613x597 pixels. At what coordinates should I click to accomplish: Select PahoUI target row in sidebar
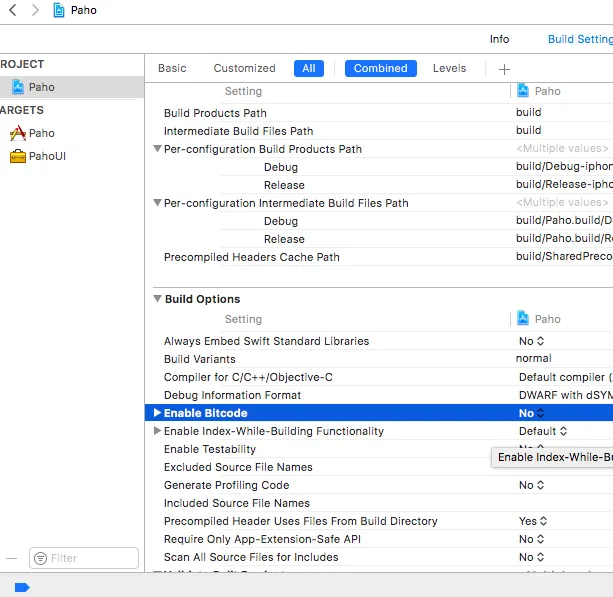click(x=72, y=156)
